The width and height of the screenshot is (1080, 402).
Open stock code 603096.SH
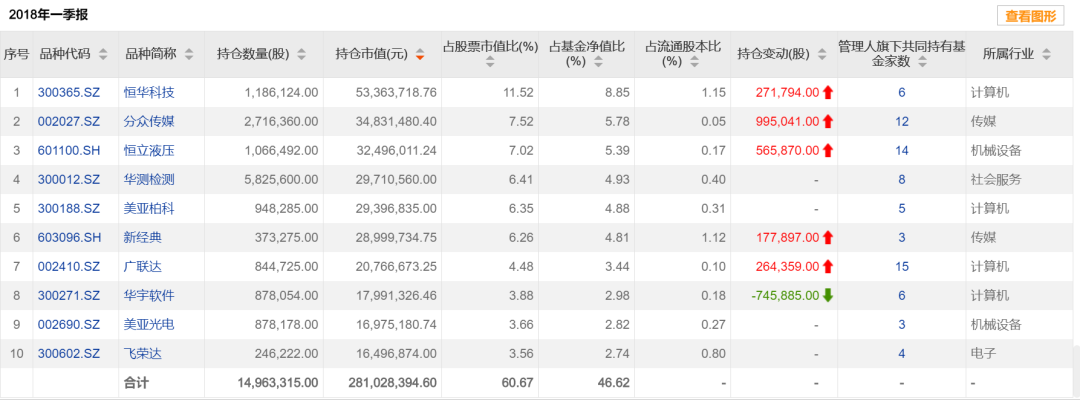pos(69,237)
